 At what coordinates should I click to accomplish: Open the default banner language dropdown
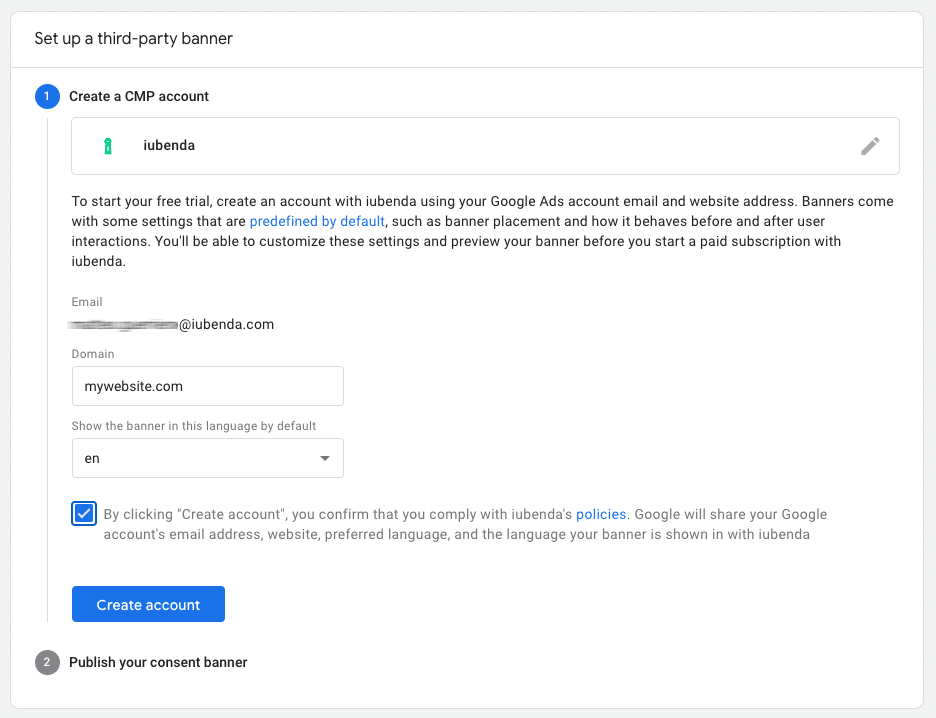click(207, 458)
